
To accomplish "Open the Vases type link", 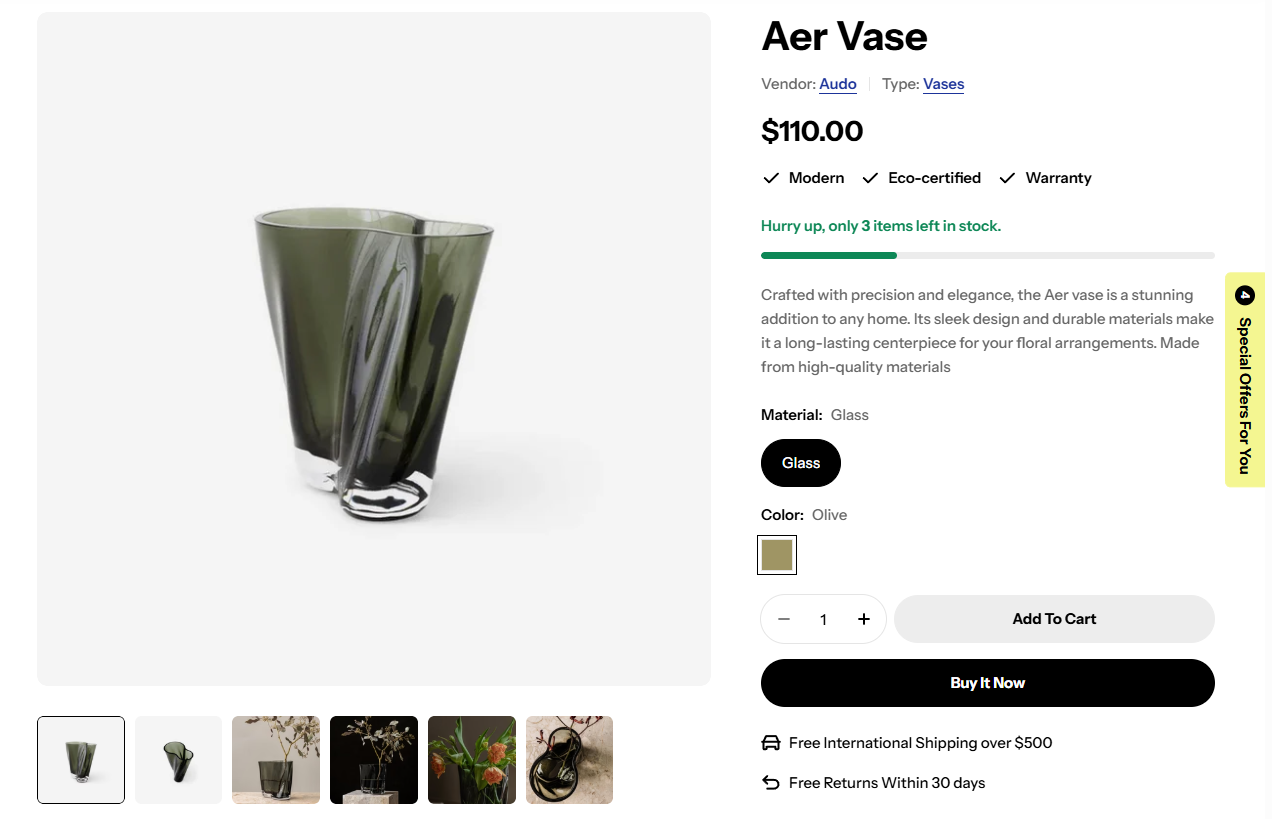I will (944, 84).
